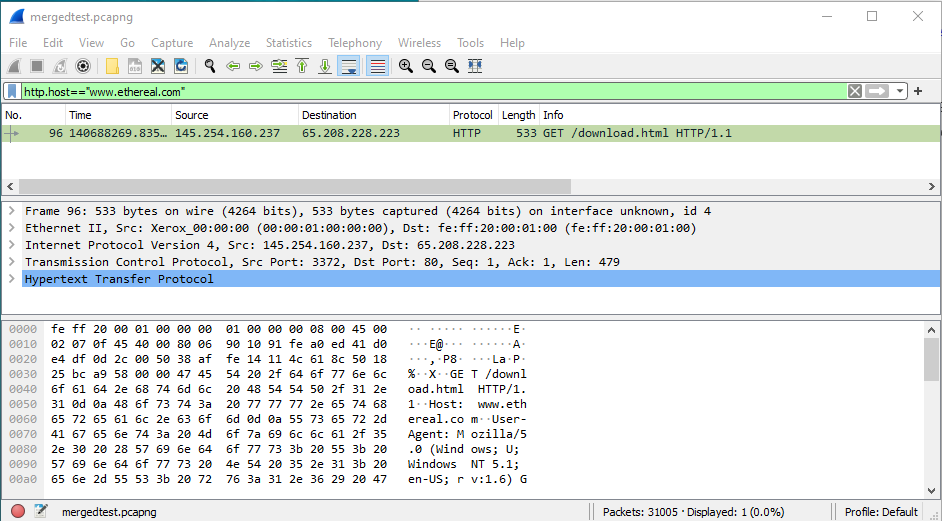
Task: Sort by No. column header
Action: [34, 115]
